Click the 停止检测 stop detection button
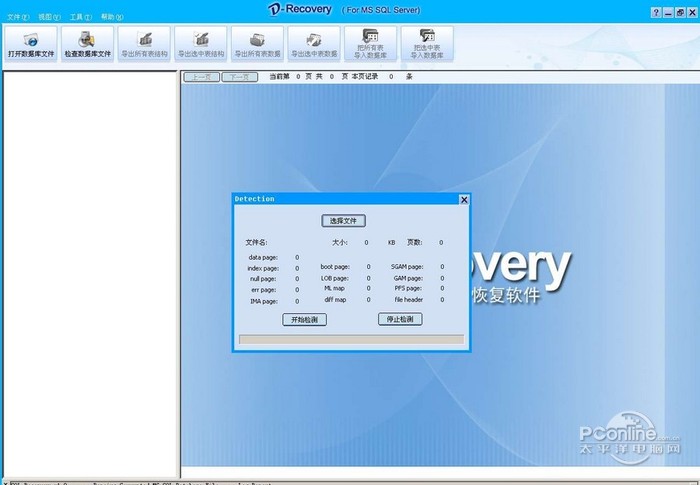Screen dimensions: 700x485 click(400, 319)
